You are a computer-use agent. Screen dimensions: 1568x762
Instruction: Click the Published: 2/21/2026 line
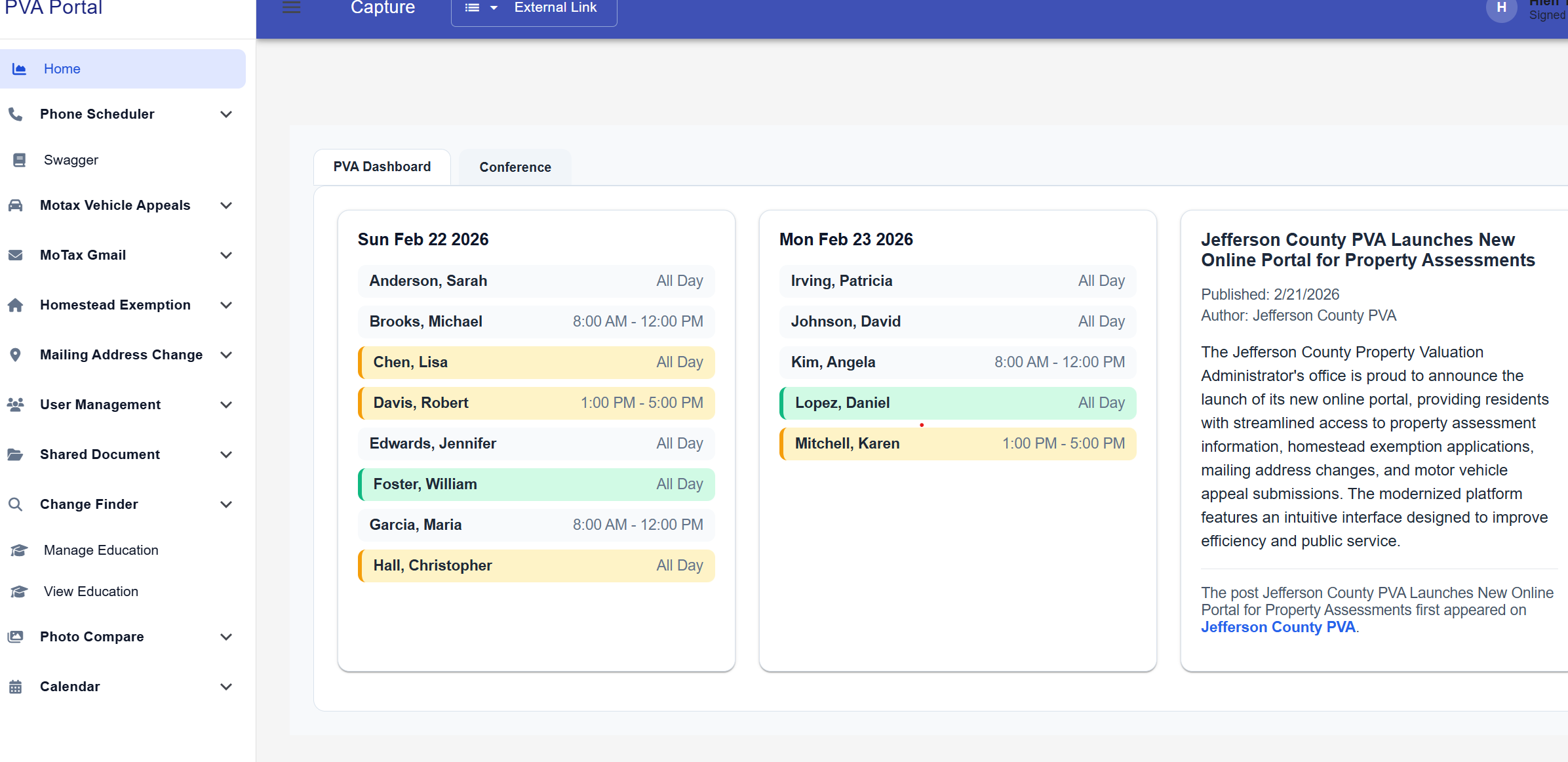point(1270,294)
